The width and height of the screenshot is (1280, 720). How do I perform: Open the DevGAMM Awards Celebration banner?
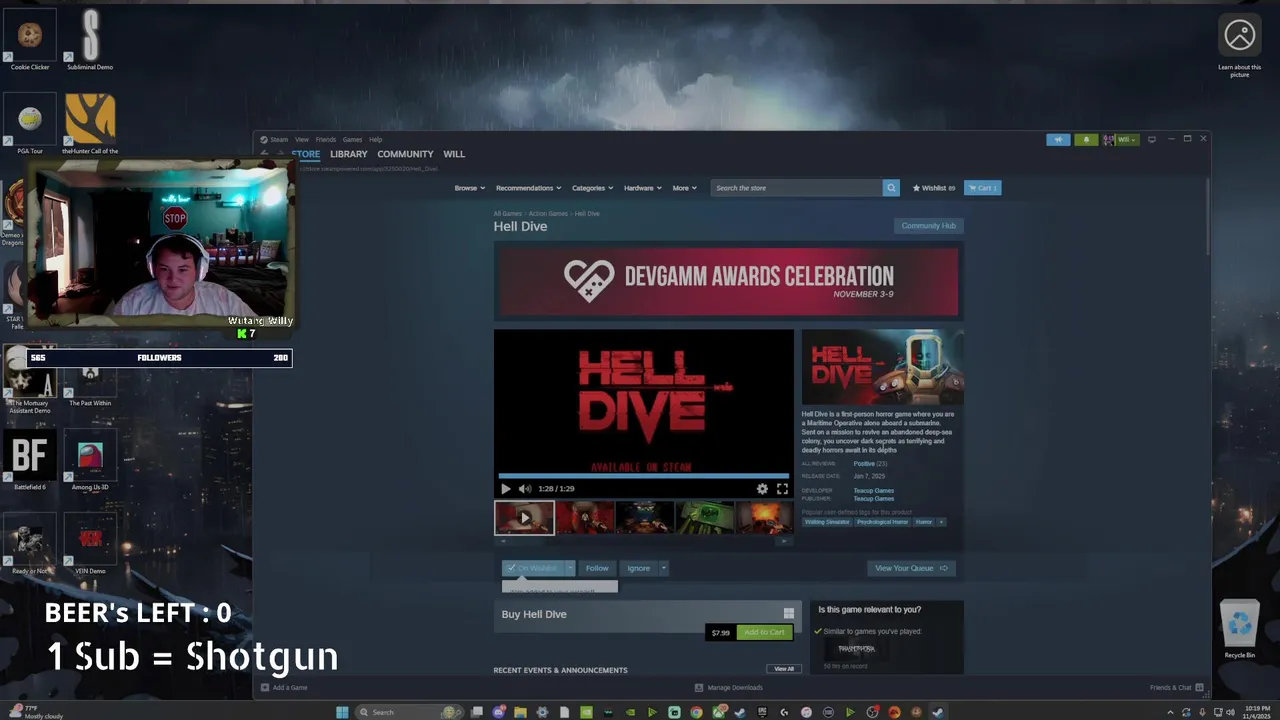728,282
